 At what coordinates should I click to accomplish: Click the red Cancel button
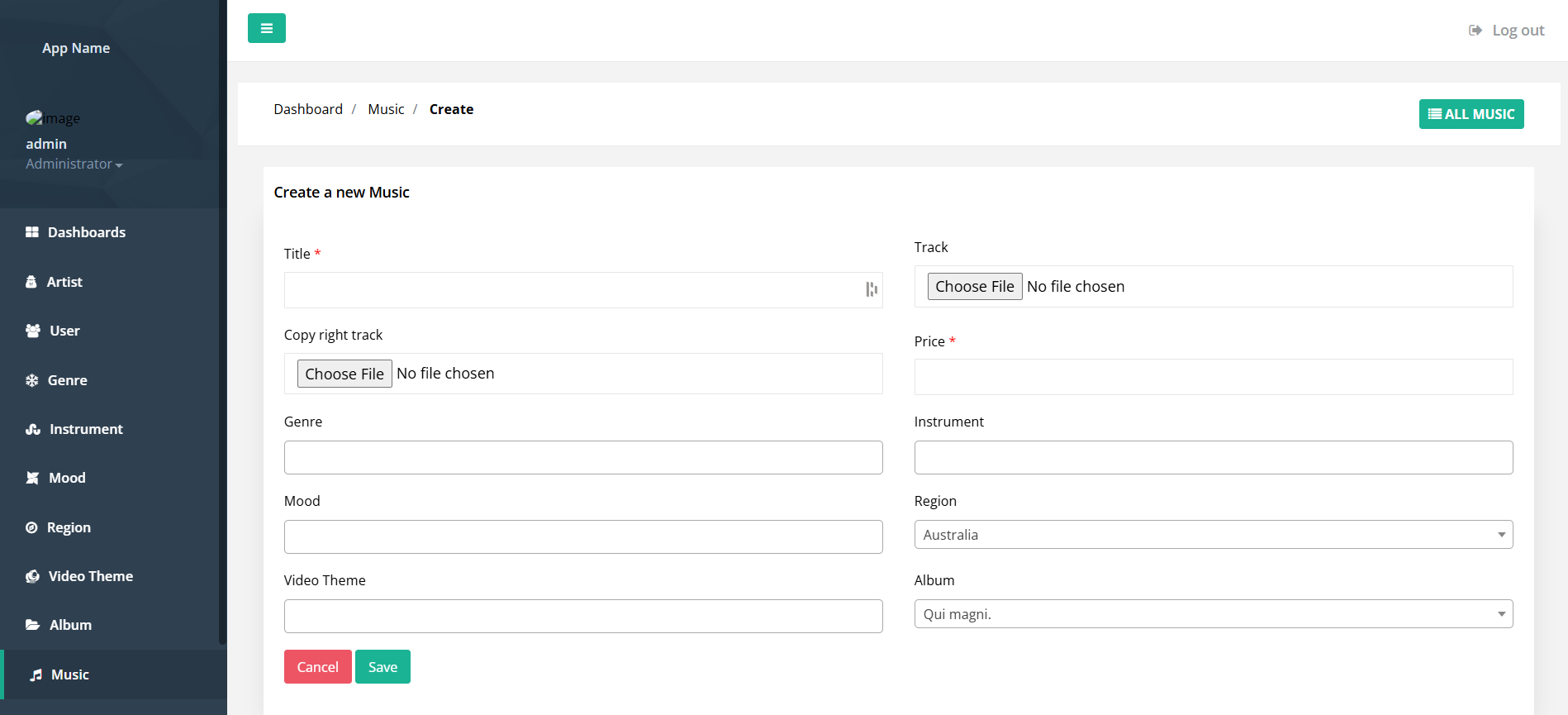[x=317, y=667]
